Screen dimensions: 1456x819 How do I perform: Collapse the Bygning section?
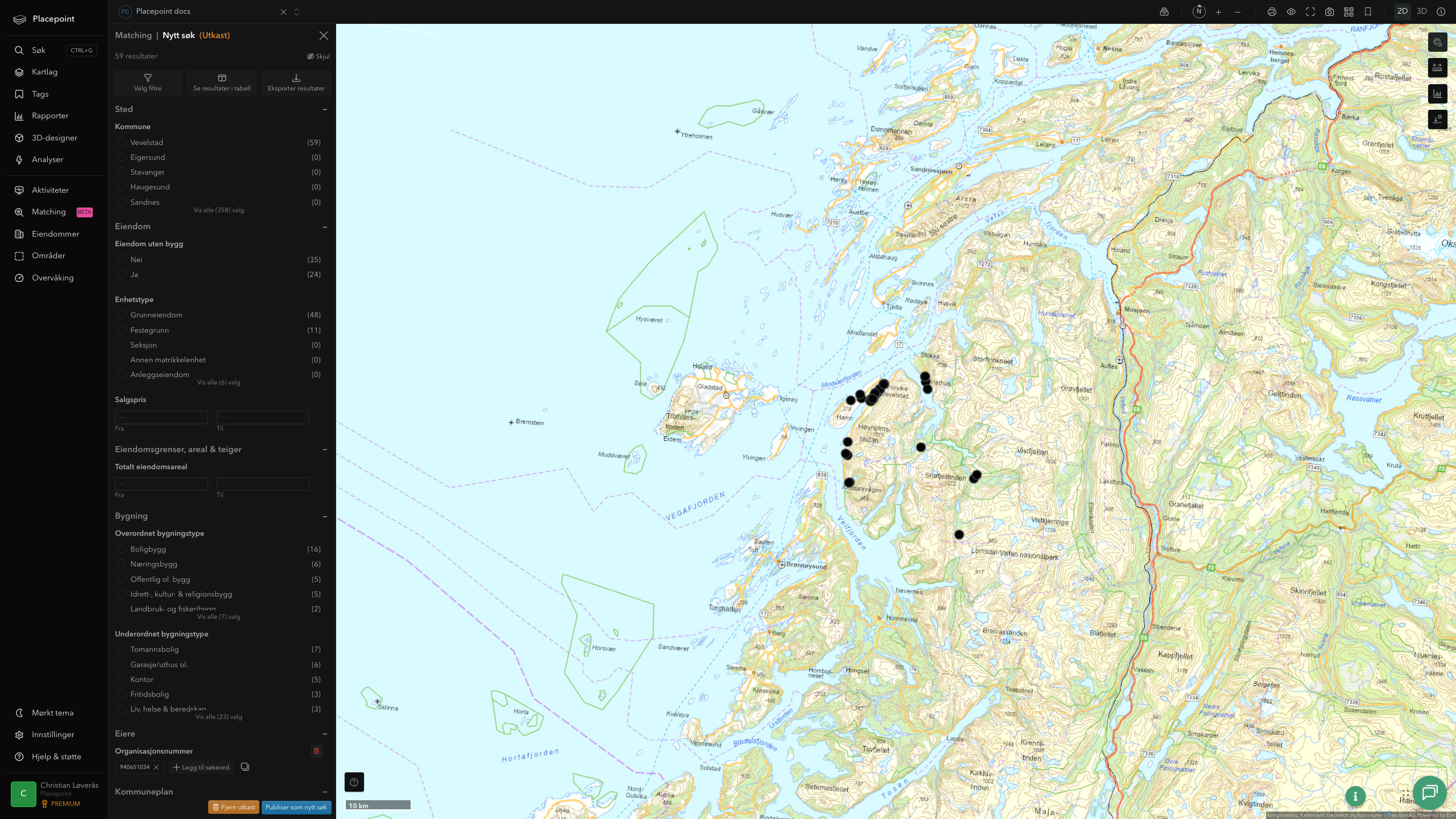pos(325,516)
